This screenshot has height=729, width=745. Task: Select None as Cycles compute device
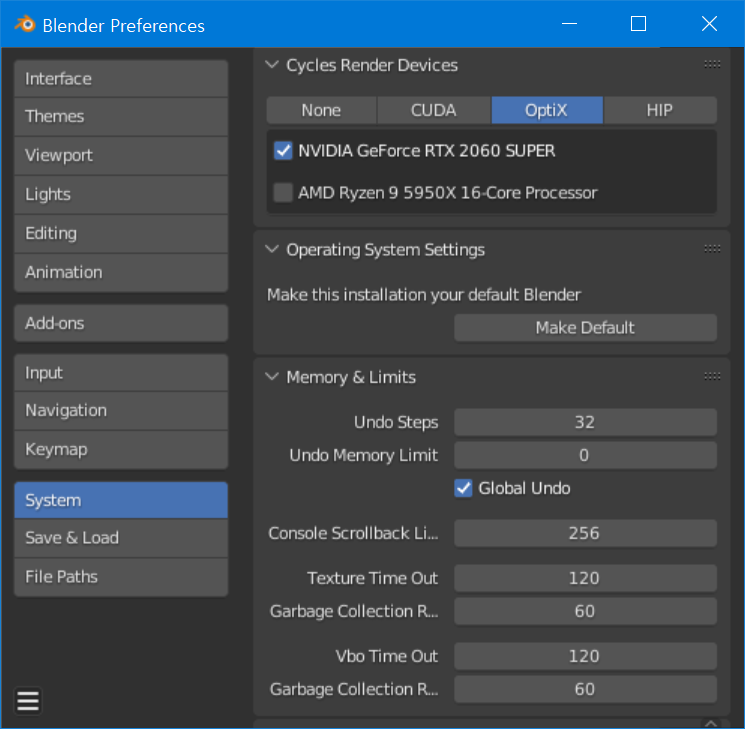[321, 110]
